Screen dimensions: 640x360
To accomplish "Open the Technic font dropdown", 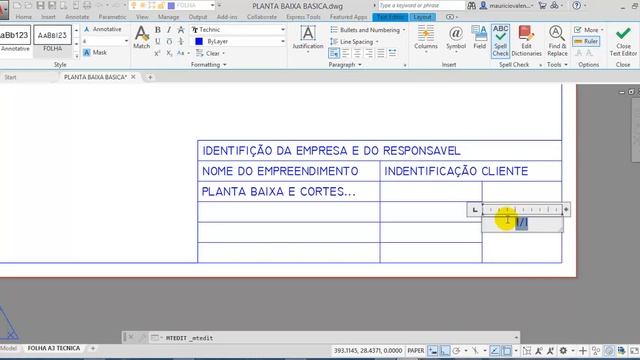I will click(282, 30).
